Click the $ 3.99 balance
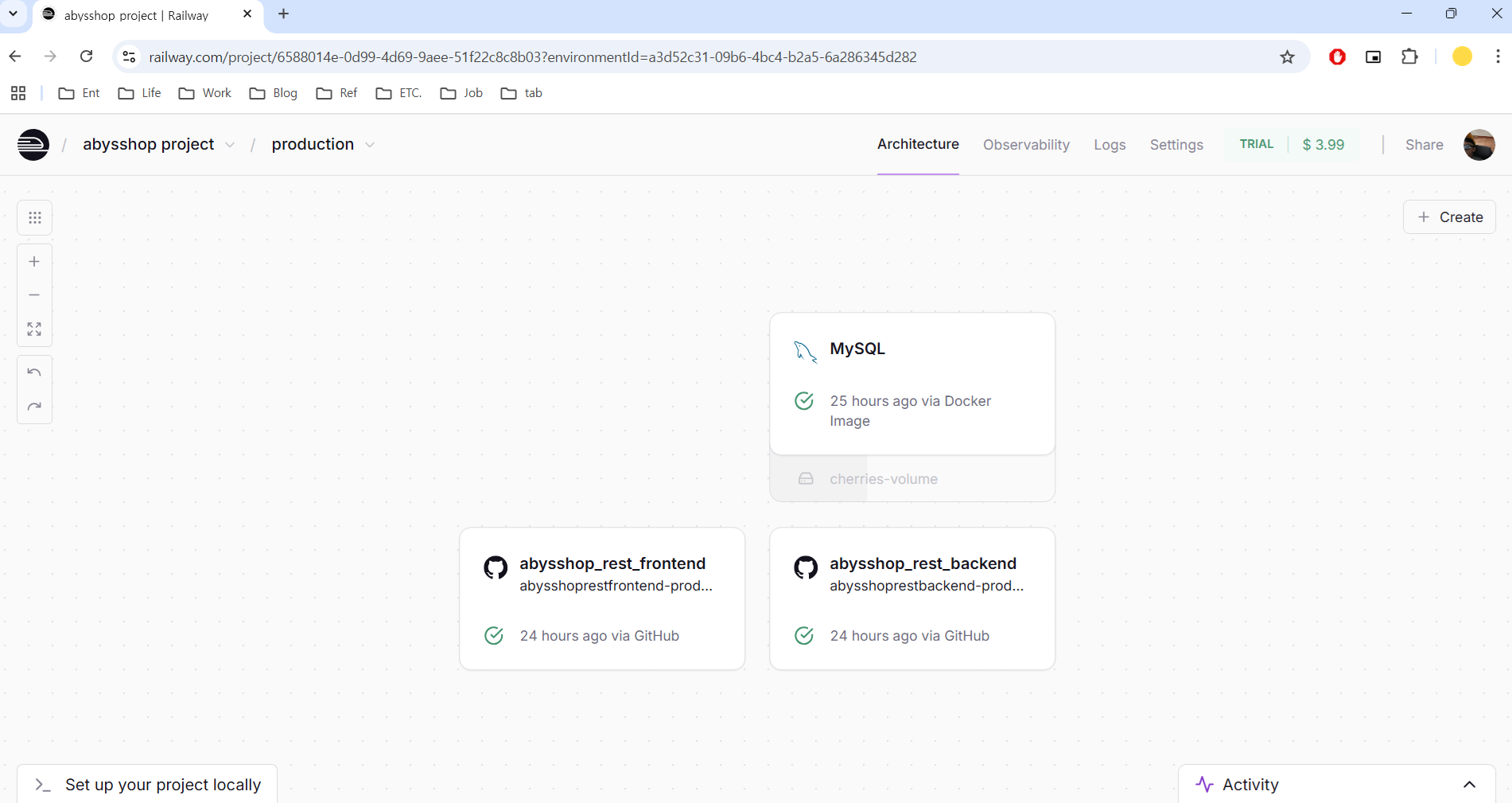The height and width of the screenshot is (803, 1512). pos(1323,145)
